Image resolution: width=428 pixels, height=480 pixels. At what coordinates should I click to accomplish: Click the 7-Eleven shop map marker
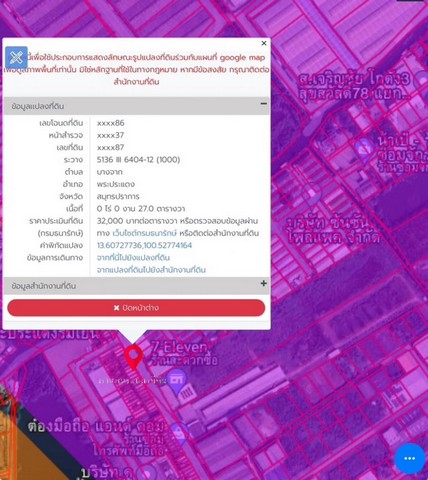click(177, 380)
